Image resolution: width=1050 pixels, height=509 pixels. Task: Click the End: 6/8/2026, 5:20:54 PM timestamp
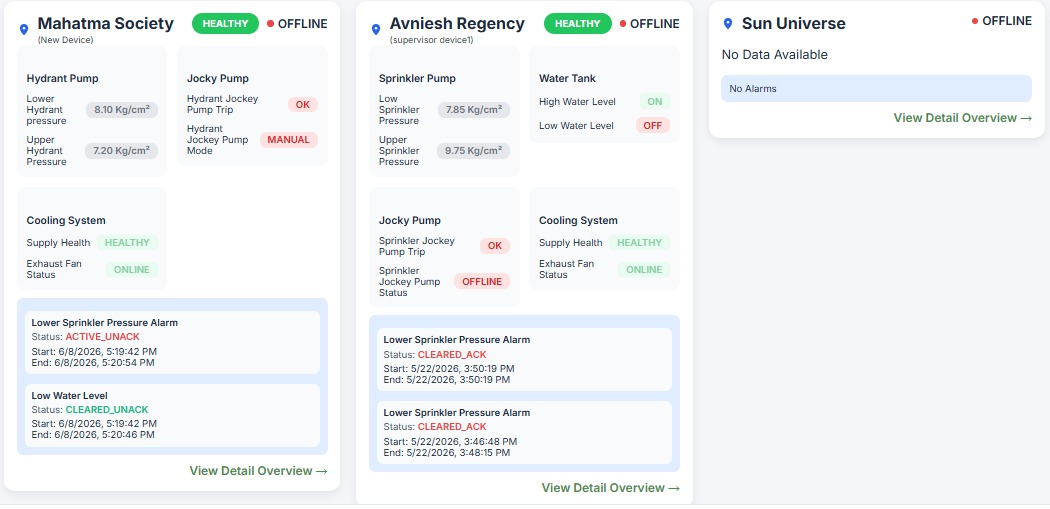tap(93, 363)
